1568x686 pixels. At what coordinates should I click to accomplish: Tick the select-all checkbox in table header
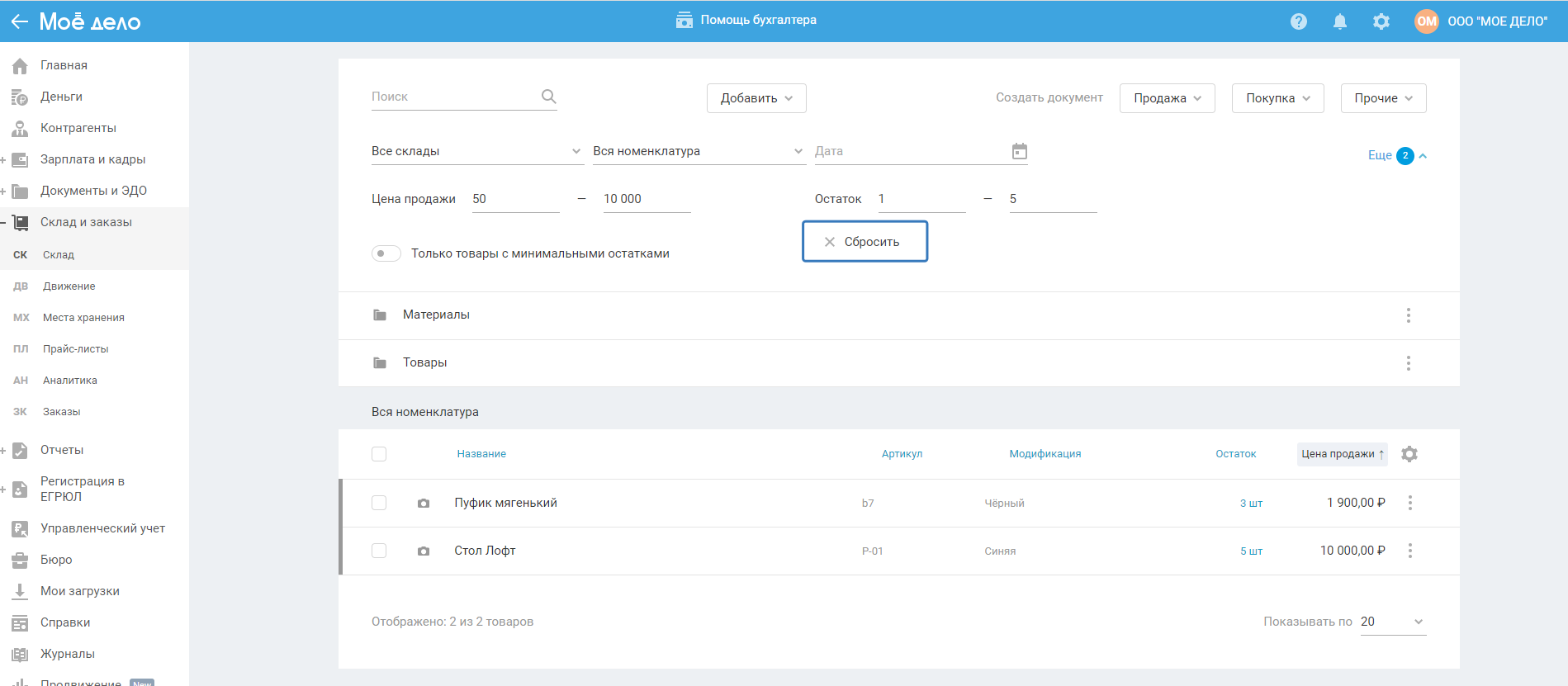click(x=379, y=454)
